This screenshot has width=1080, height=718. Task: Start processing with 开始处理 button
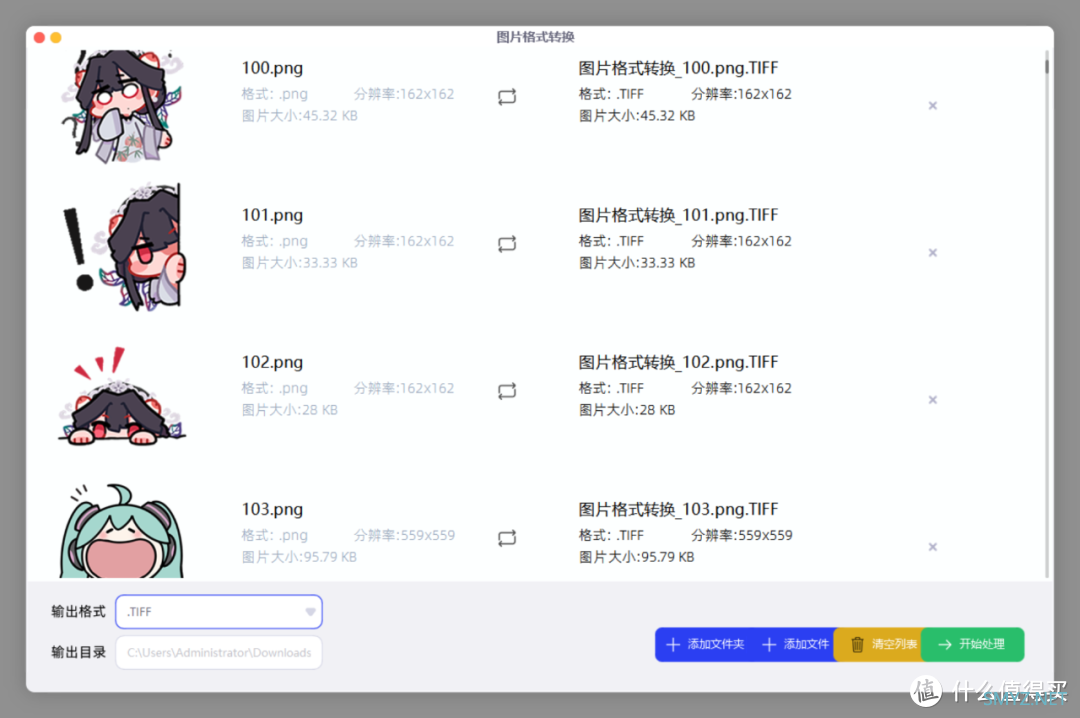[973, 644]
